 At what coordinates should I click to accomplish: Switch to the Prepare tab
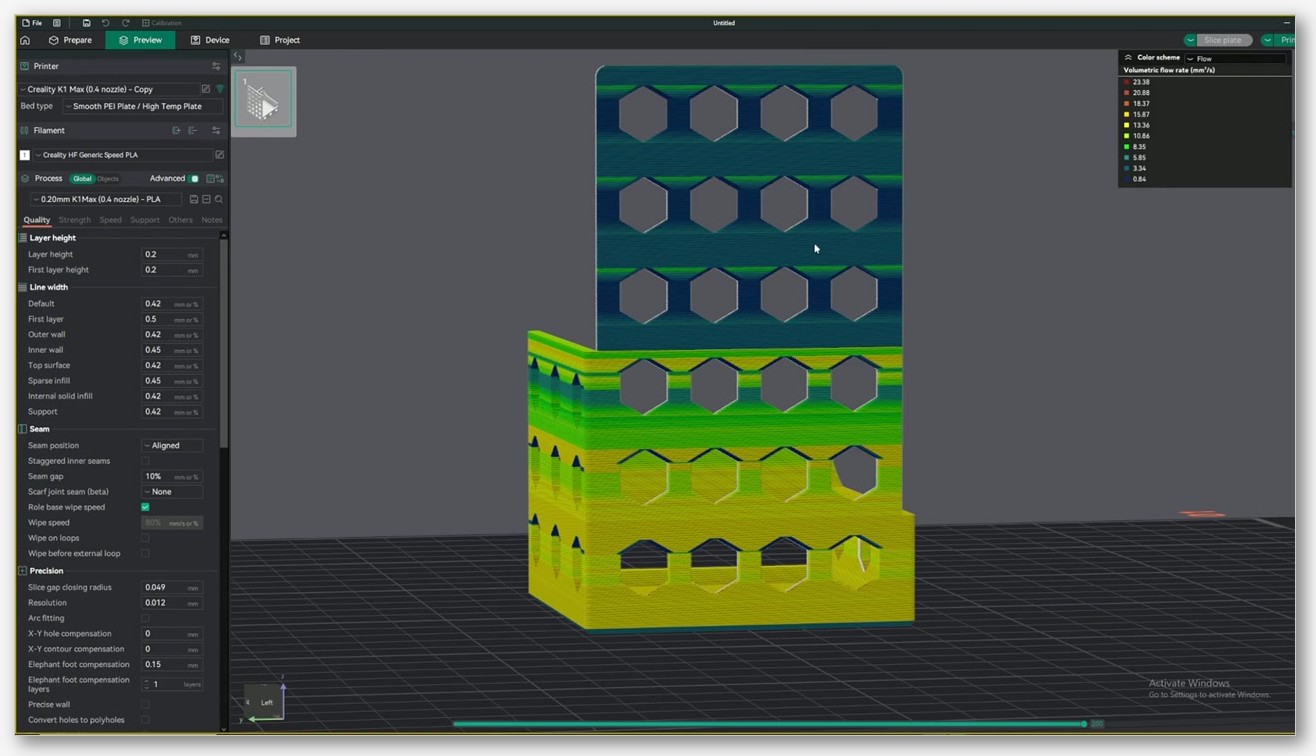pyautogui.click(x=70, y=40)
